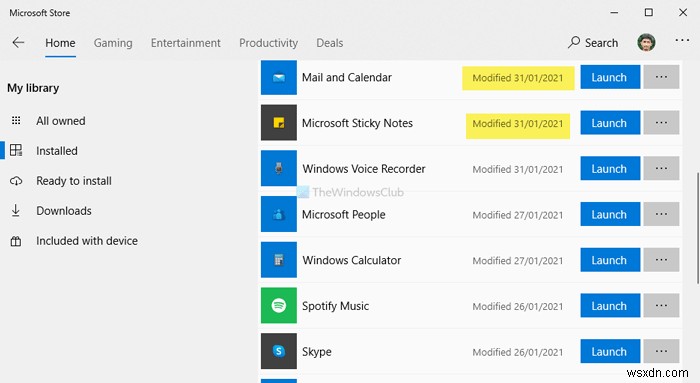700x383 pixels.
Task: Click the Windows Voice Recorder app icon
Action: [279, 168]
